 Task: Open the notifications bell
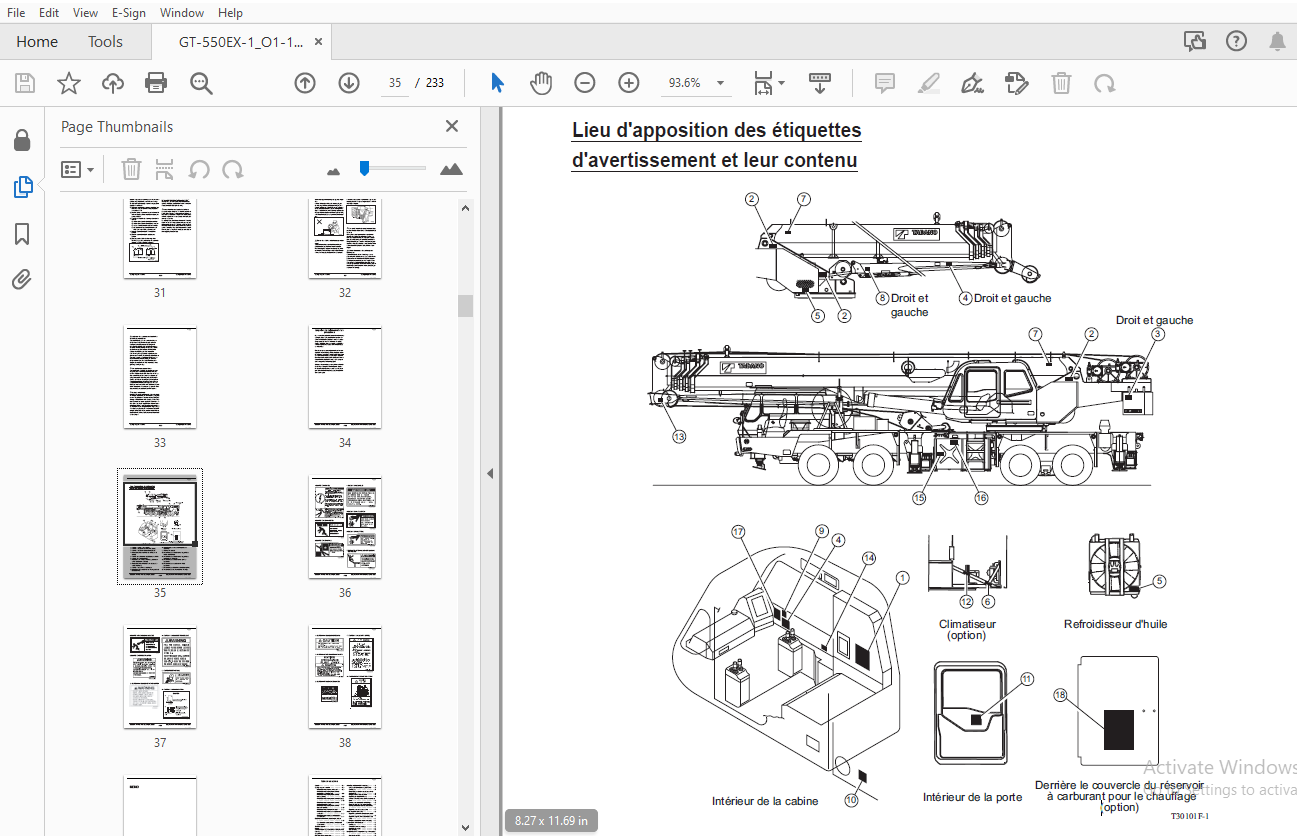pyautogui.click(x=1277, y=41)
